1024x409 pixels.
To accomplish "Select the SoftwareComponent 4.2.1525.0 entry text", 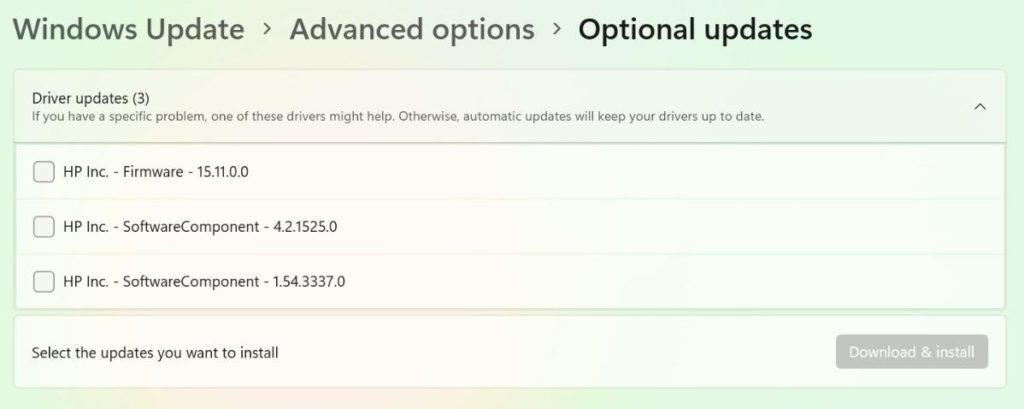I will click(x=200, y=227).
